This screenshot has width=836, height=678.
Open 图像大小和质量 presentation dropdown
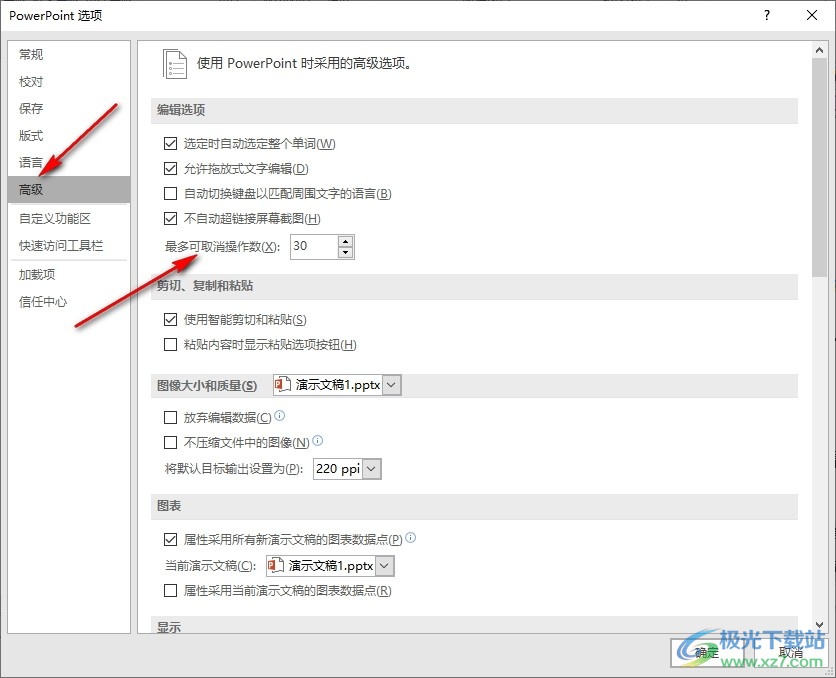coord(391,385)
